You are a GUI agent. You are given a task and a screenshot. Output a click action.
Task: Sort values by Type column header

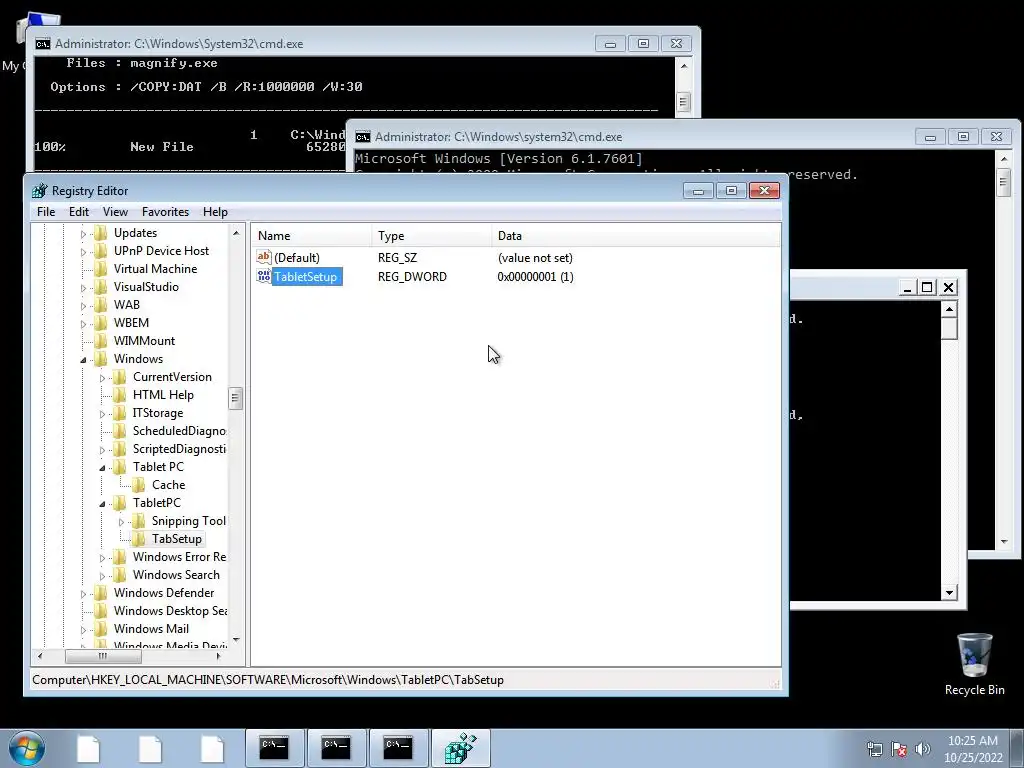(432, 236)
